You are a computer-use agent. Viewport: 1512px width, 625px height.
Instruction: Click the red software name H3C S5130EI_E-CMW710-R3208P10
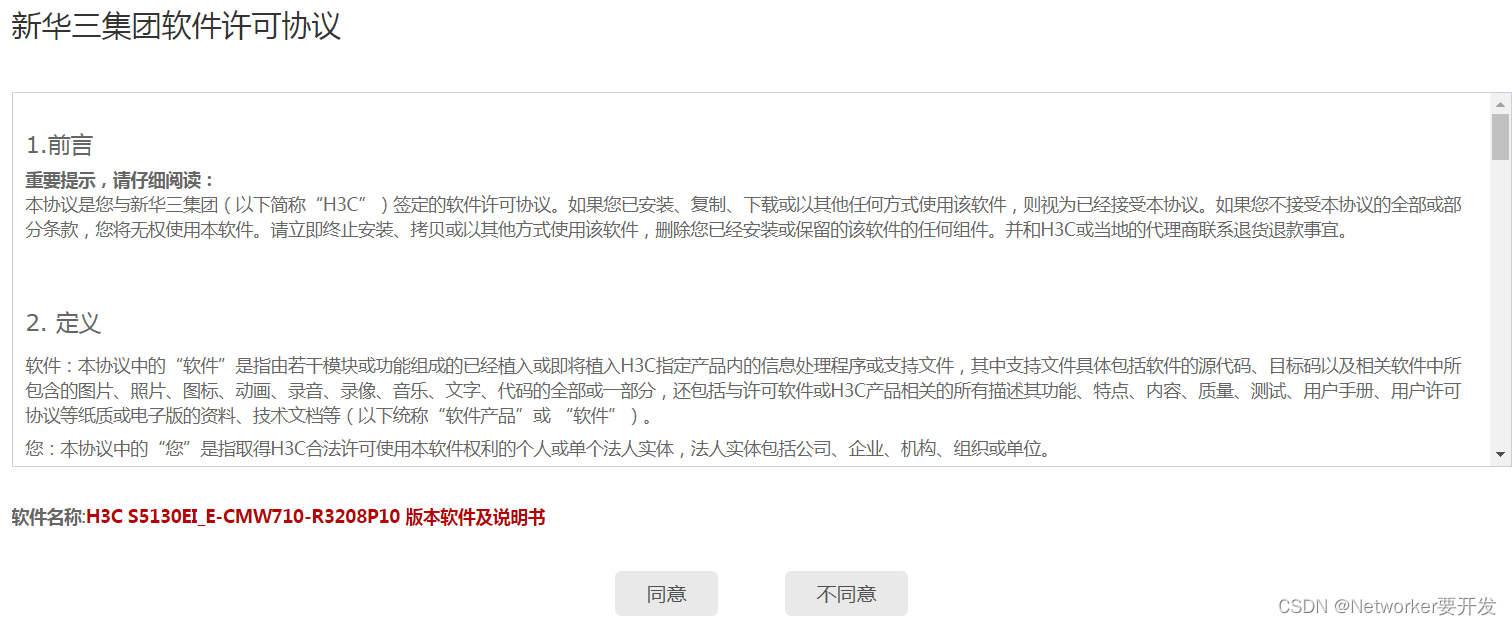(x=243, y=517)
